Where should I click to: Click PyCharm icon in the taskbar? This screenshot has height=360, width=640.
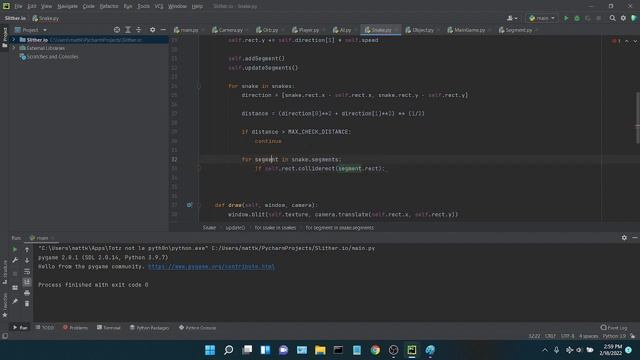click(x=411, y=350)
